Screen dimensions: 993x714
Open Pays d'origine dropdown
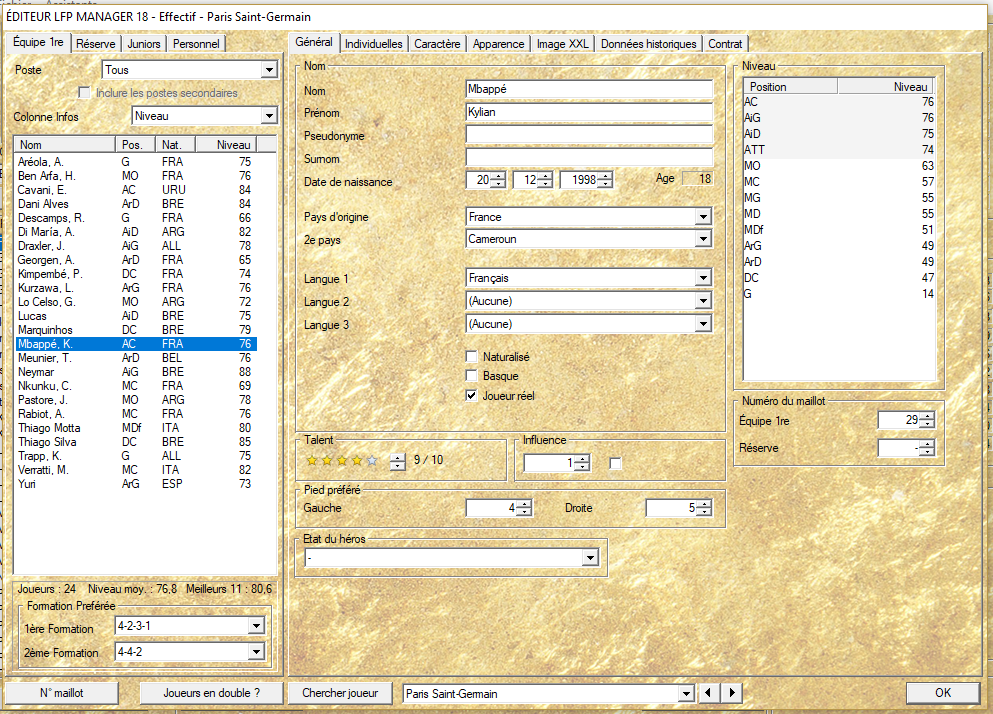pyautogui.click(x=703, y=217)
